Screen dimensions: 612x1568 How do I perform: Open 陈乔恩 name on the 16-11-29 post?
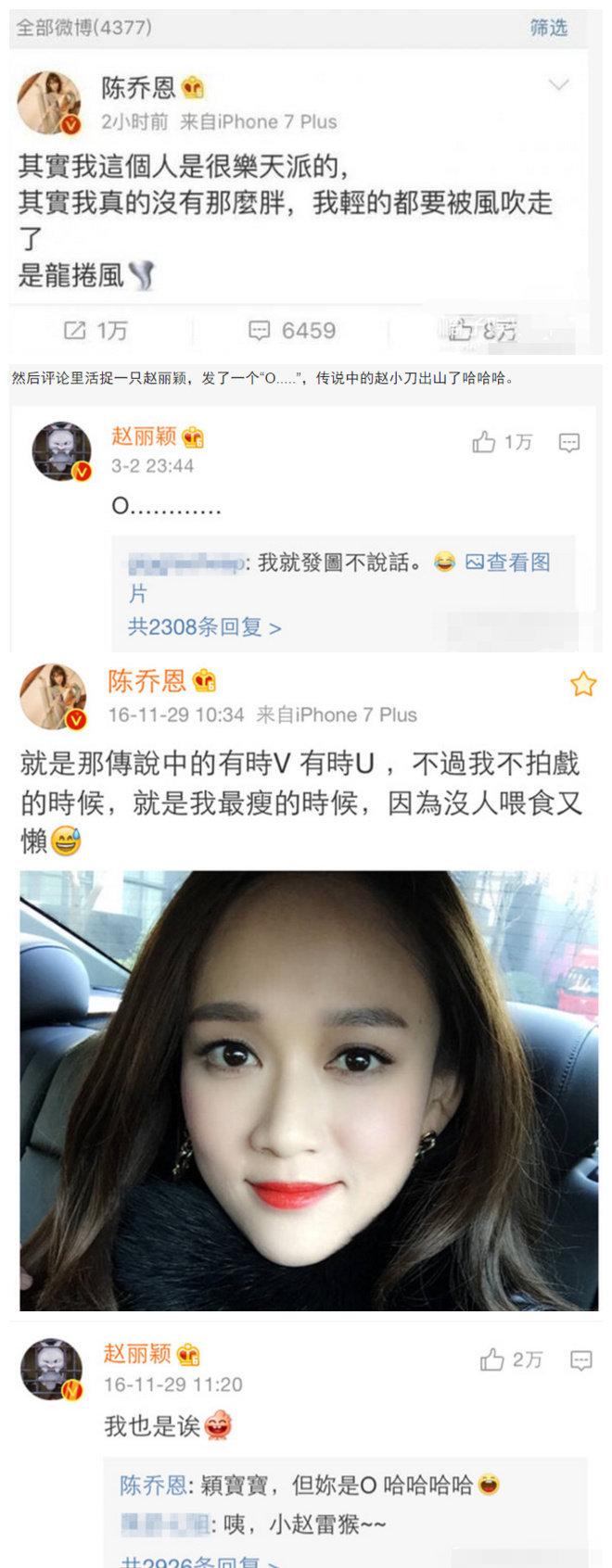pyautogui.click(x=147, y=681)
